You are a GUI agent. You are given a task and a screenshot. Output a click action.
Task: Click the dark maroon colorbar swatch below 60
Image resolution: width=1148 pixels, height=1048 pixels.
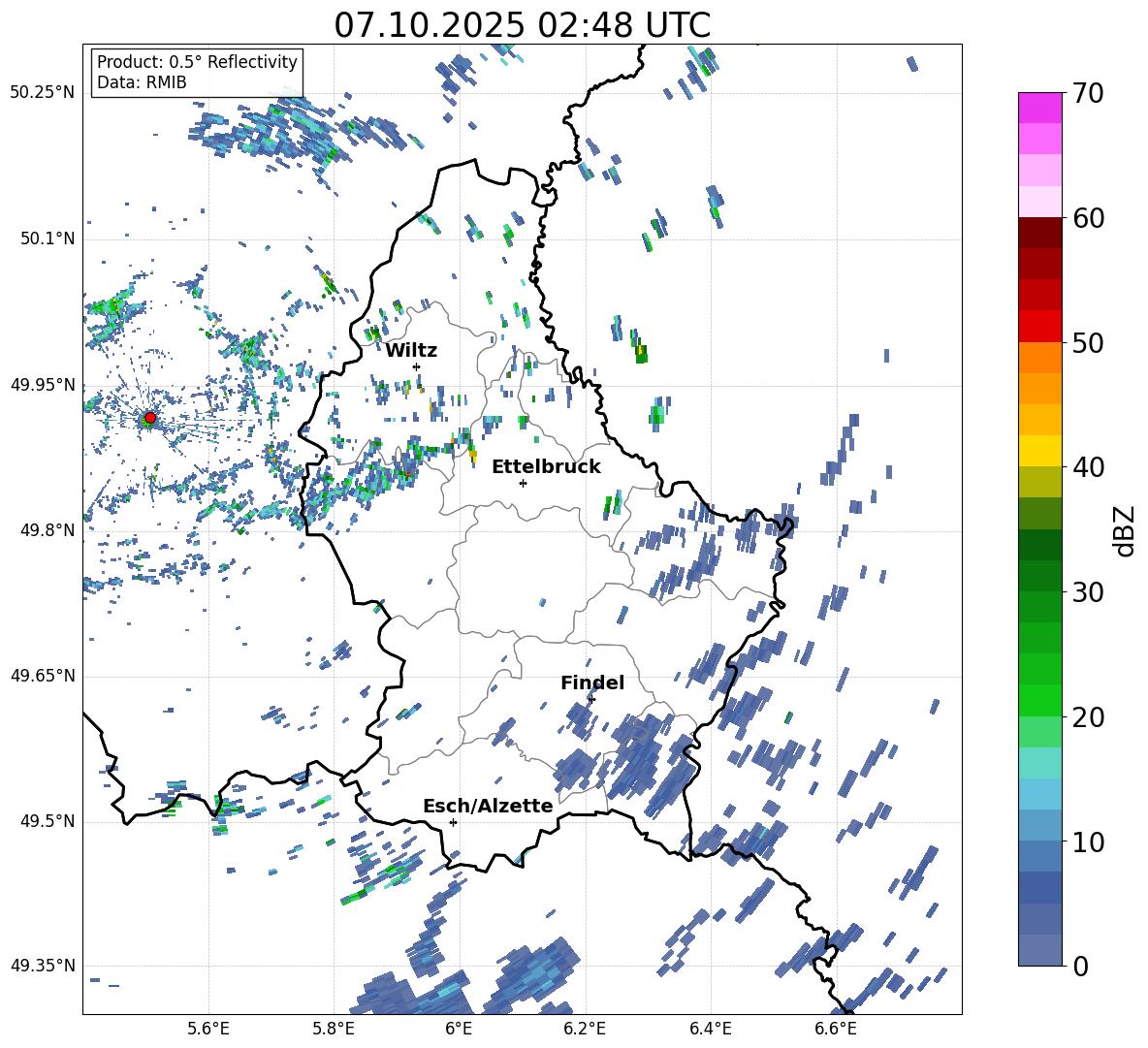(1039, 233)
